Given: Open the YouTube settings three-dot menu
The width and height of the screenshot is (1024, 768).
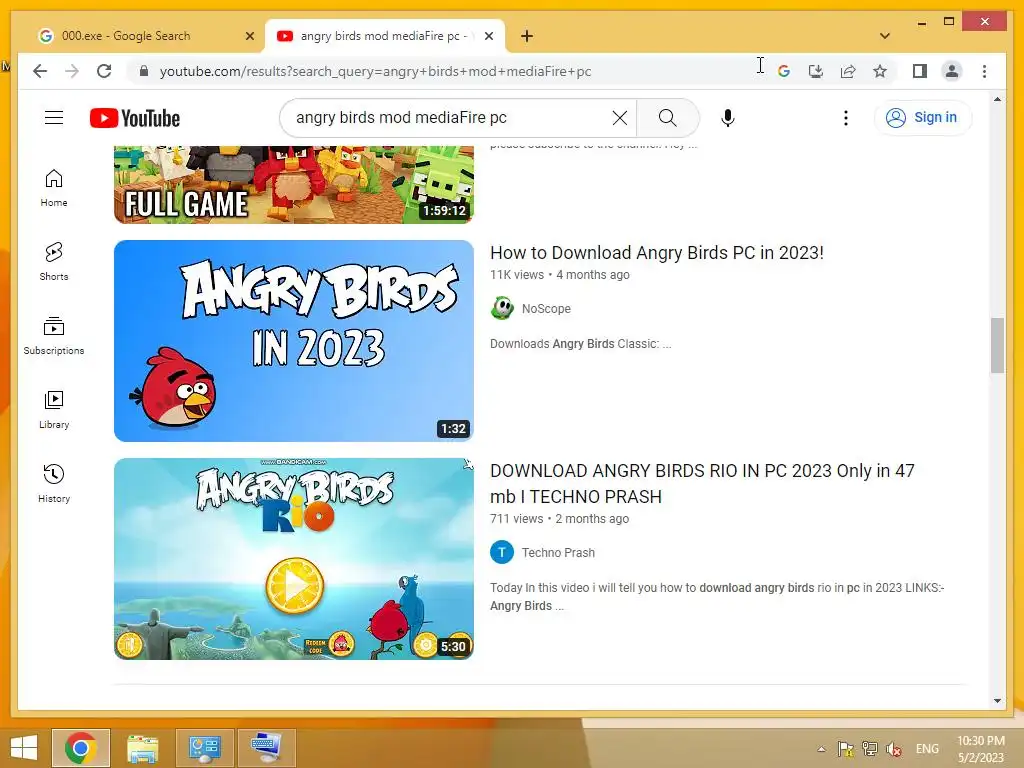Looking at the screenshot, I should coord(846,118).
